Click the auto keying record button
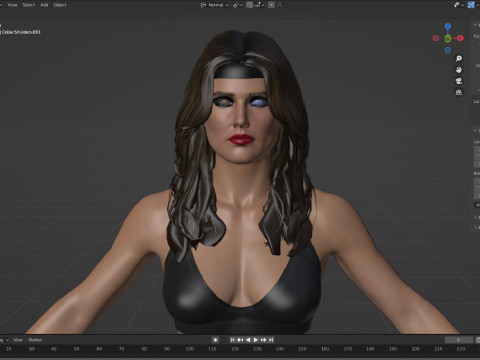Image resolution: width=480 pixels, height=360 pixels. 215,340
